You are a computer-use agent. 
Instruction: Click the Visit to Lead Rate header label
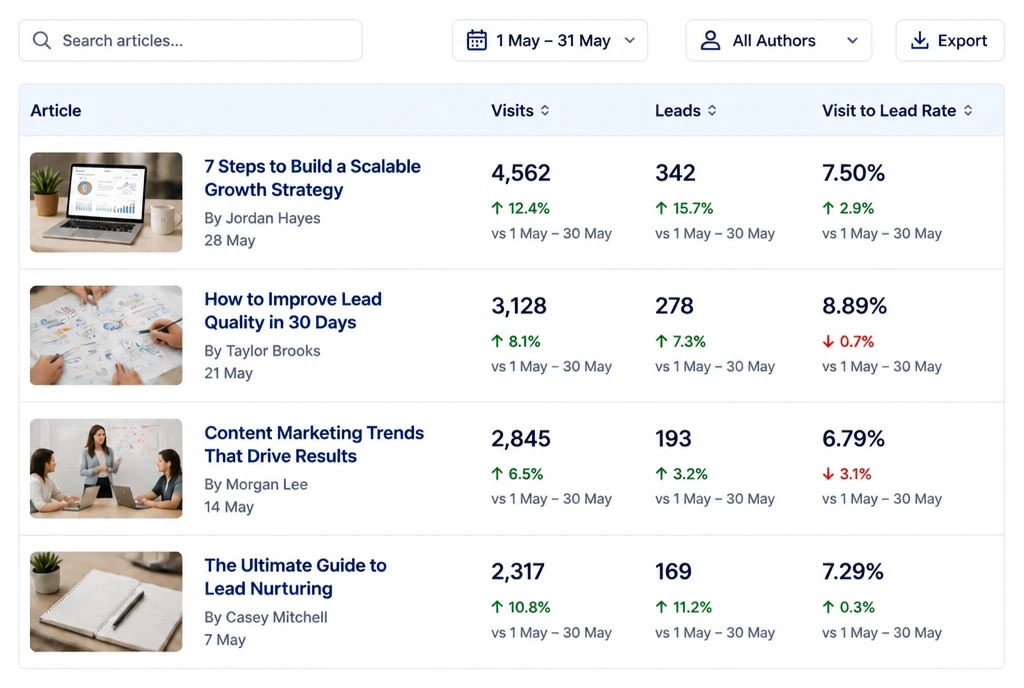[x=889, y=110]
